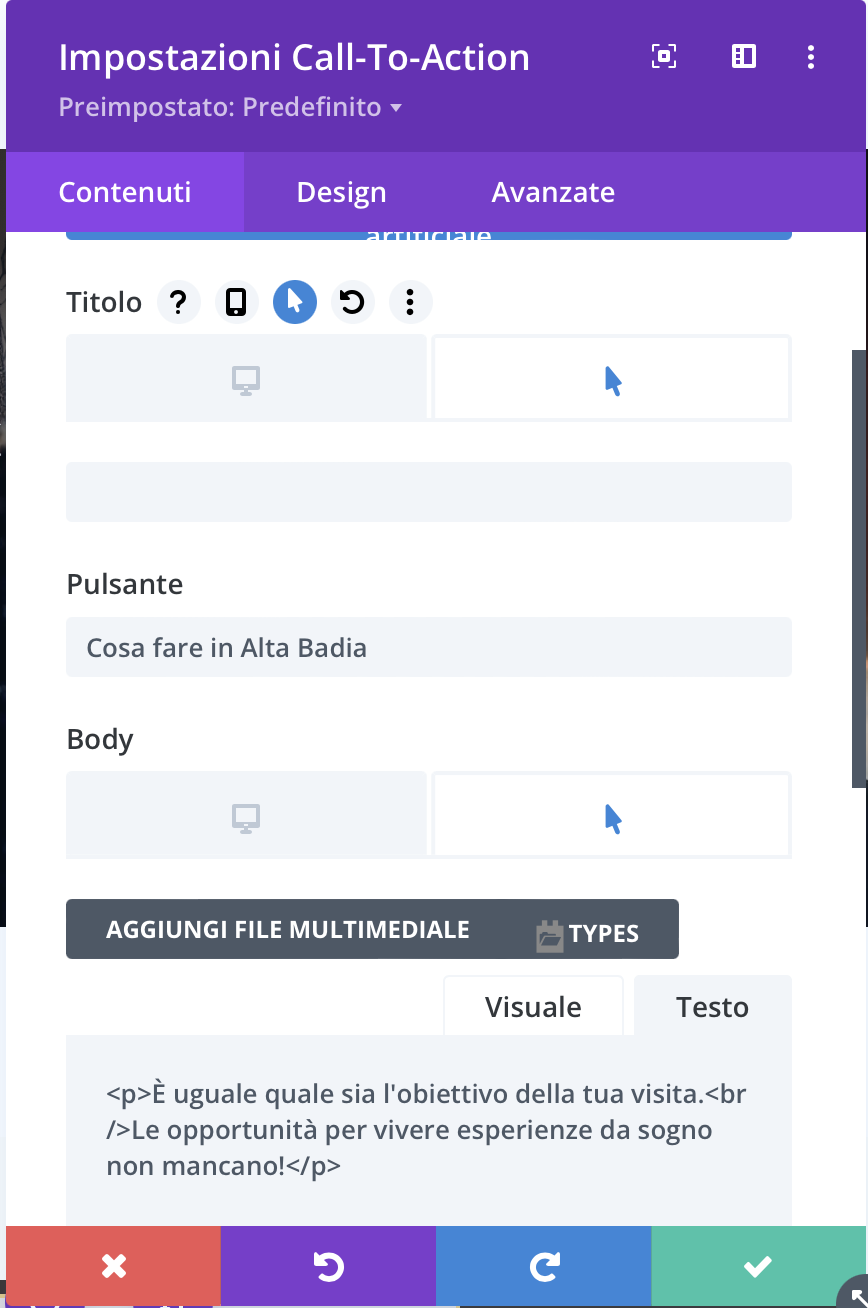
Task: Select the Titolo desktop state tab
Action: pyautogui.click(x=246, y=379)
